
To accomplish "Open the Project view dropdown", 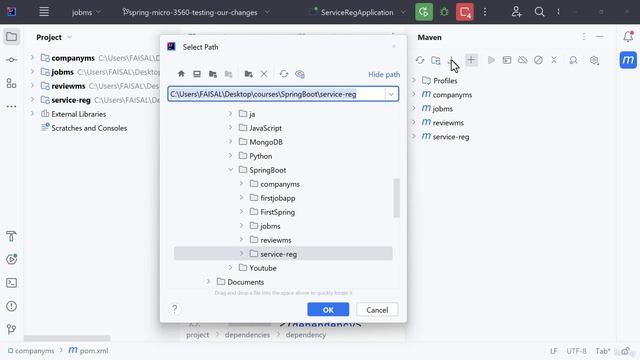I will 54,37.
